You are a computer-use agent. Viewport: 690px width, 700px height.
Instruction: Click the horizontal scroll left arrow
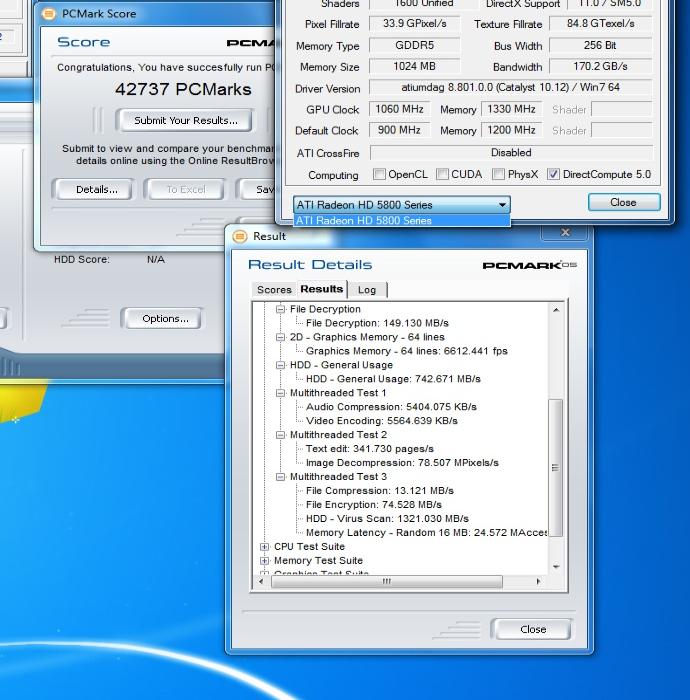tap(261, 581)
